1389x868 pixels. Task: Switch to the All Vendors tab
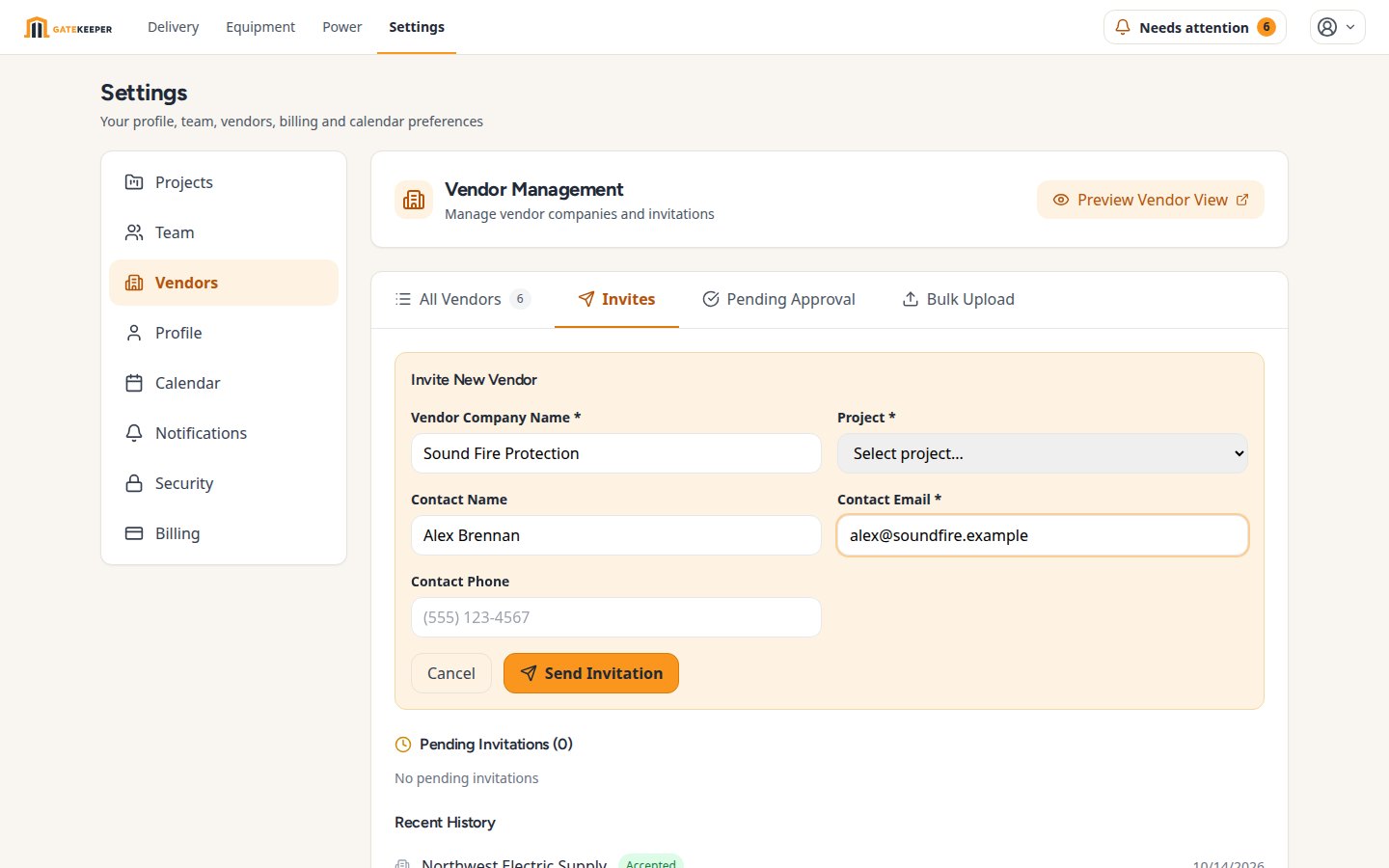click(x=463, y=299)
